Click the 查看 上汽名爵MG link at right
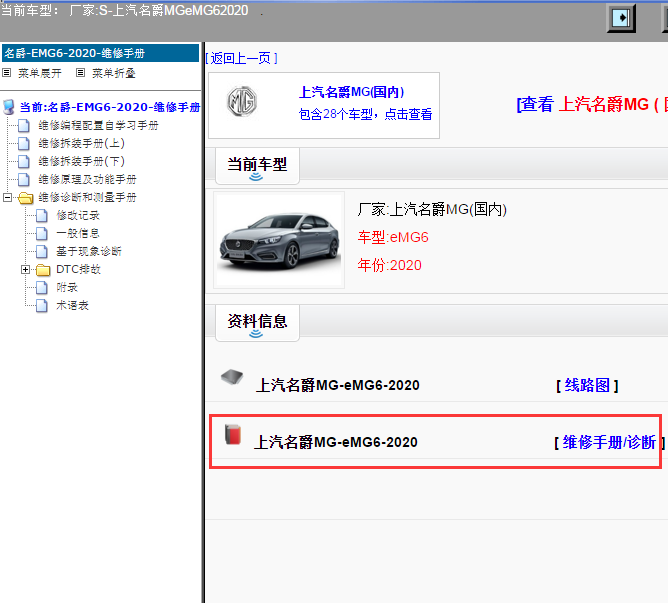The image size is (668, 603). coord(592,104)
